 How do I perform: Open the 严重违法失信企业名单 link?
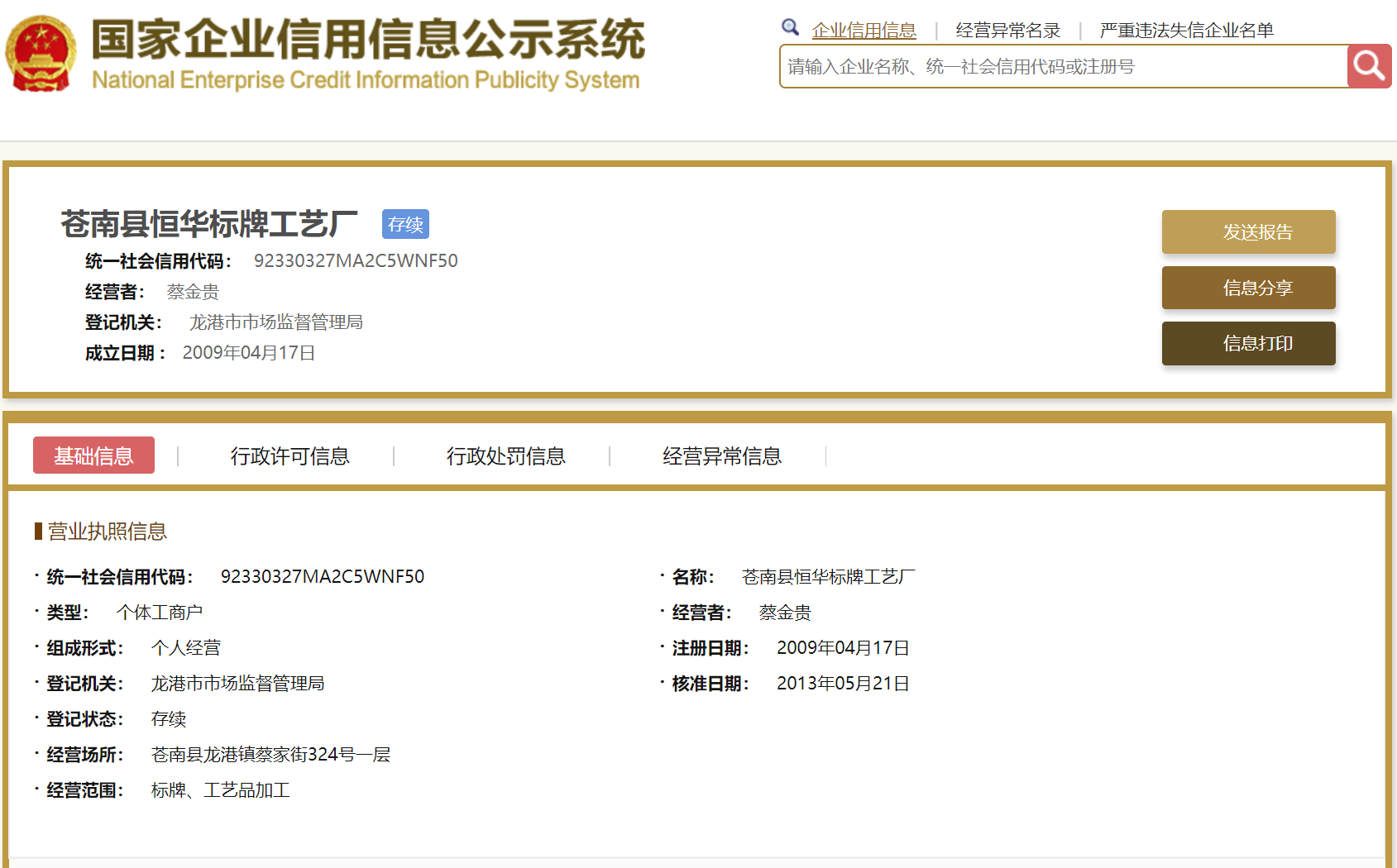1186,31
